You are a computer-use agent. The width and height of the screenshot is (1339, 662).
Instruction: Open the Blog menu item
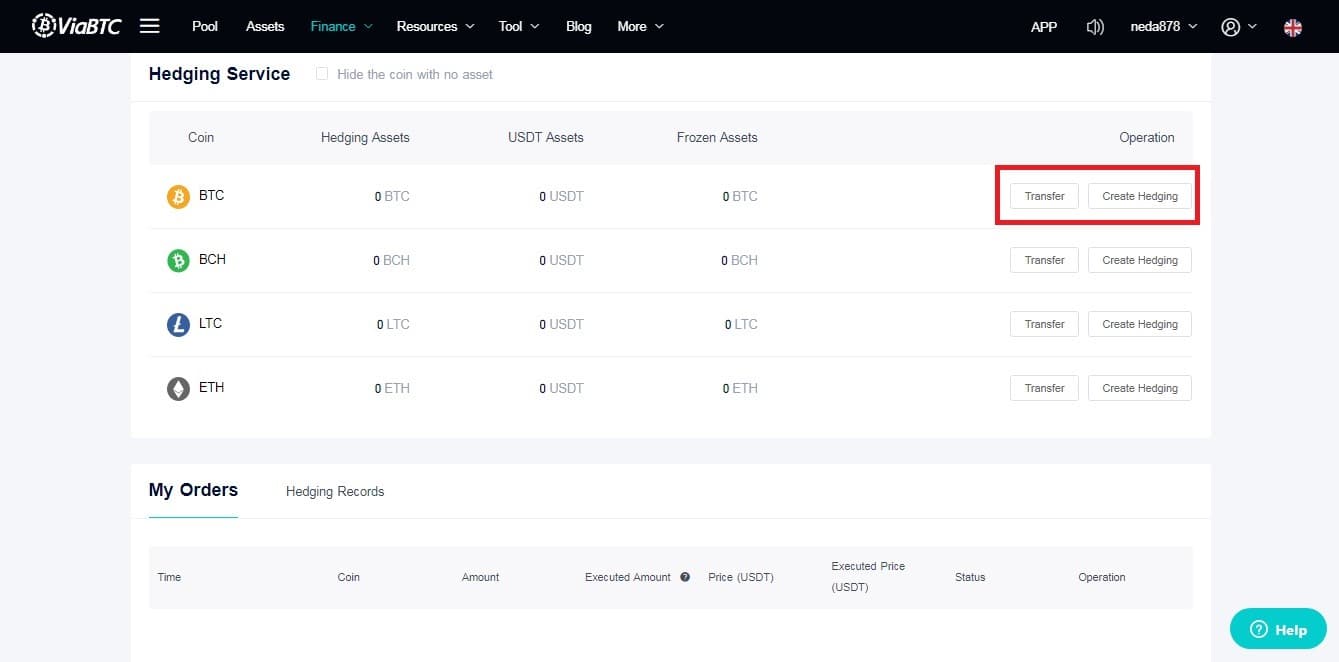(578, 26)
